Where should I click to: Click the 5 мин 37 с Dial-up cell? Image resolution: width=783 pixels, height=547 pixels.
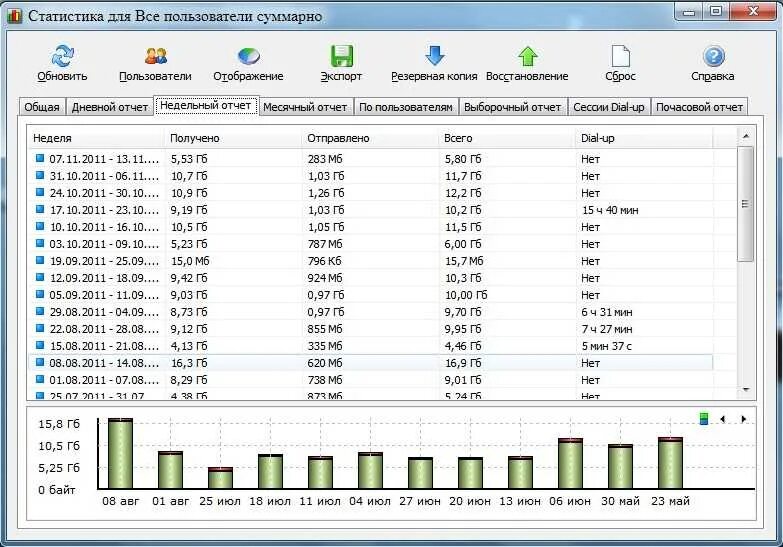pyautogui.click(x=606, y=346)
